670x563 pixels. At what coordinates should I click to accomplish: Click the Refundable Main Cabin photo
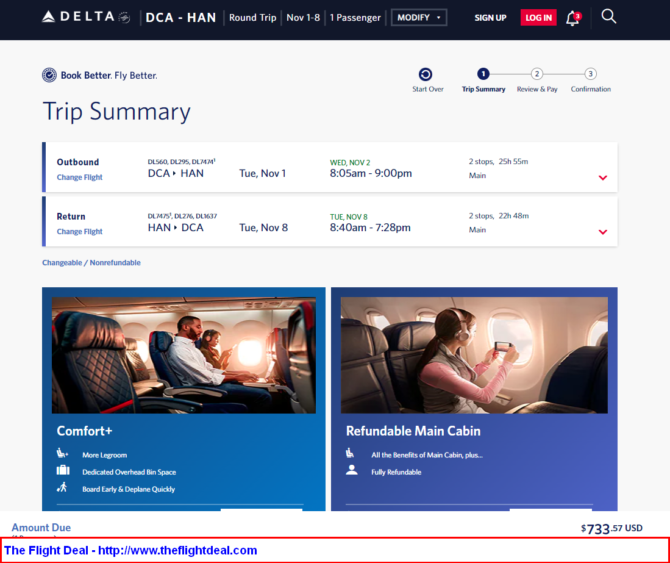pos(474,355)
